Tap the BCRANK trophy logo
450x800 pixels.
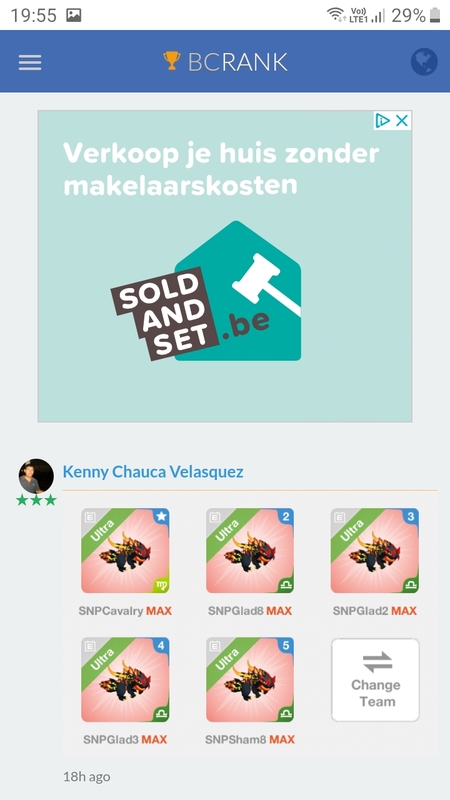[x=225, y=62]
